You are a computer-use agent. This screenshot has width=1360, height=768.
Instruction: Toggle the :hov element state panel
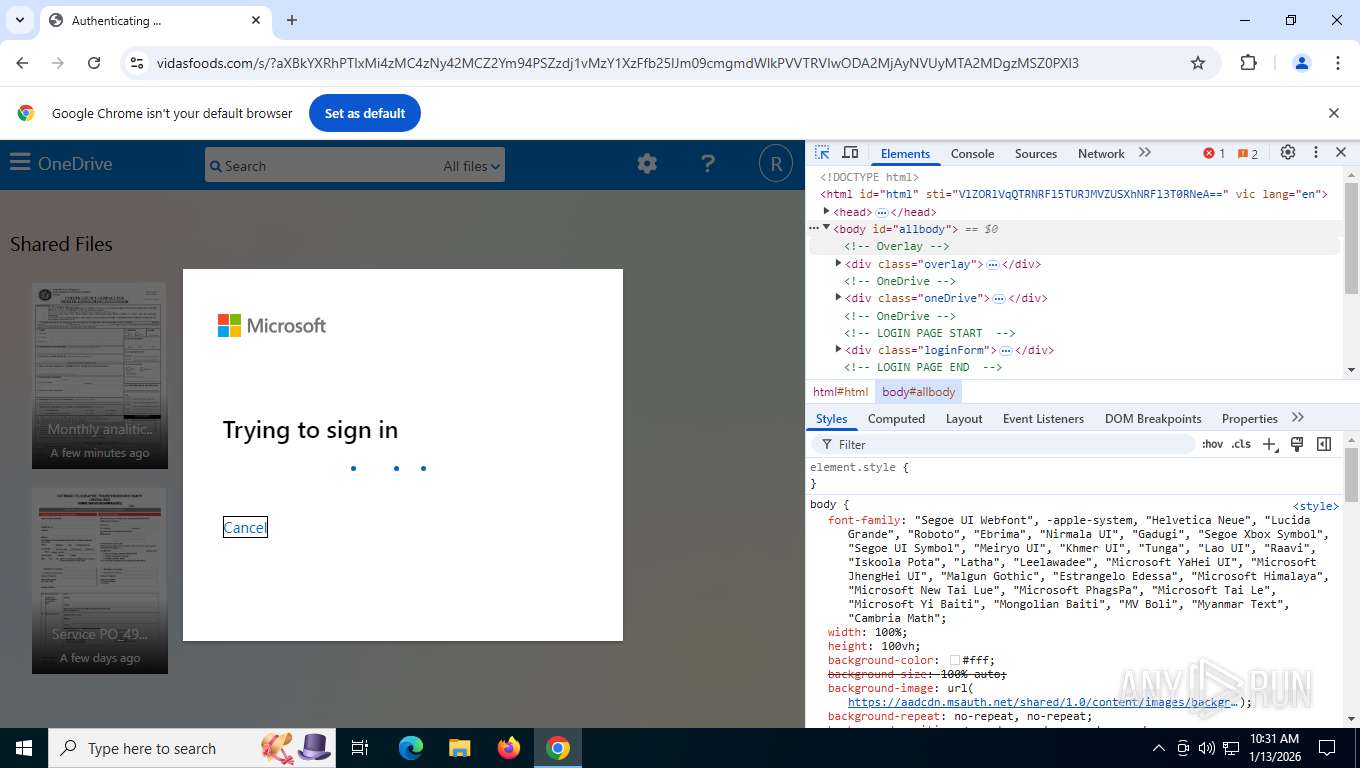tap(1212, 444)
